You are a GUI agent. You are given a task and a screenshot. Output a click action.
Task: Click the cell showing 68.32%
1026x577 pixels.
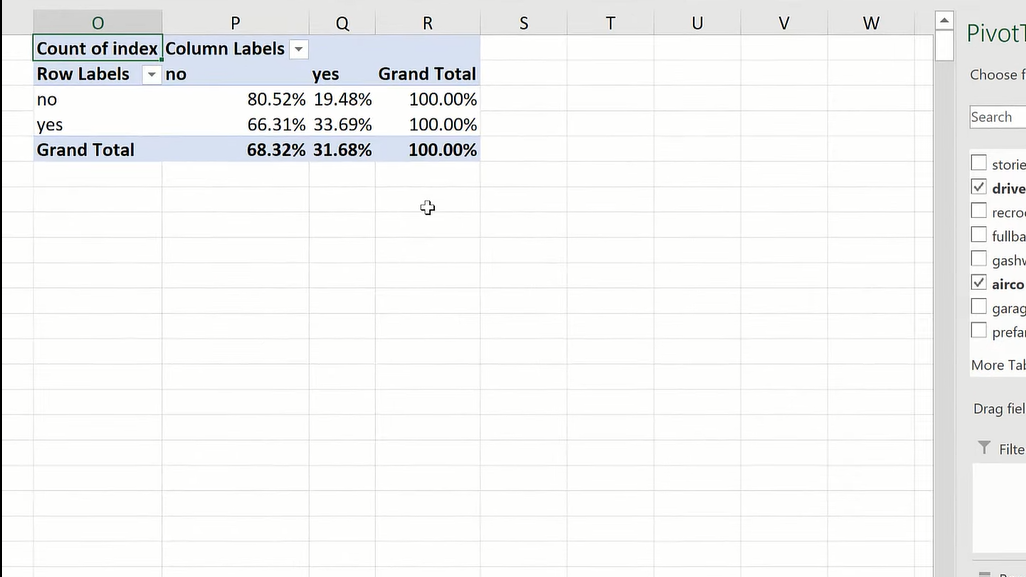pos(236,150)
